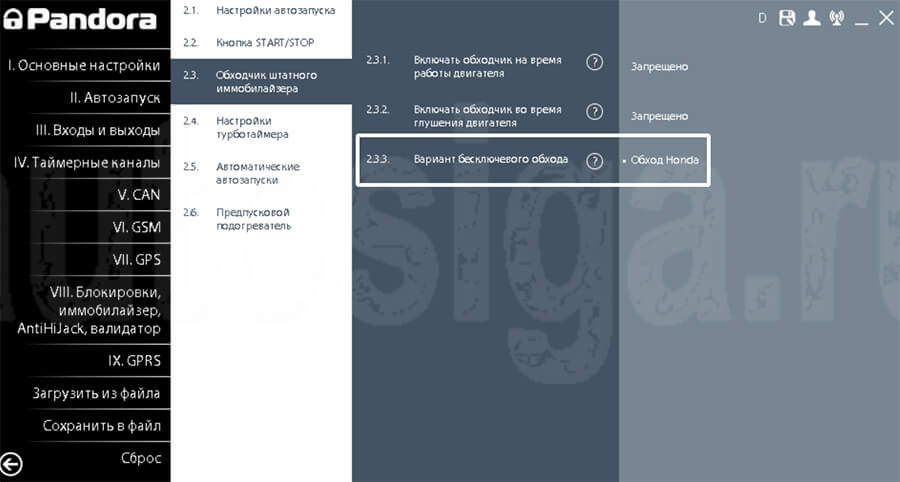The width and height of the screenshot is (900, 482).
Task: Select submenu '2.2. Кнопка START/STOP'
Action: (260, 43)
